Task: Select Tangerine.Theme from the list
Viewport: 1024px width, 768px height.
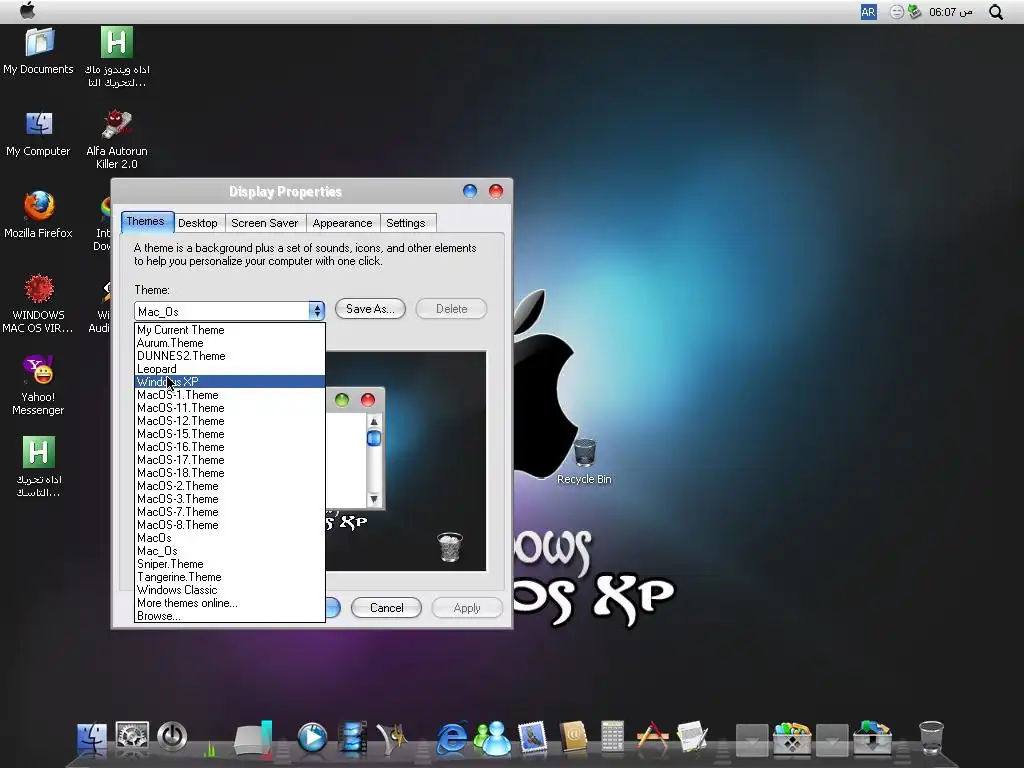Action: click(x=230, y=577)
